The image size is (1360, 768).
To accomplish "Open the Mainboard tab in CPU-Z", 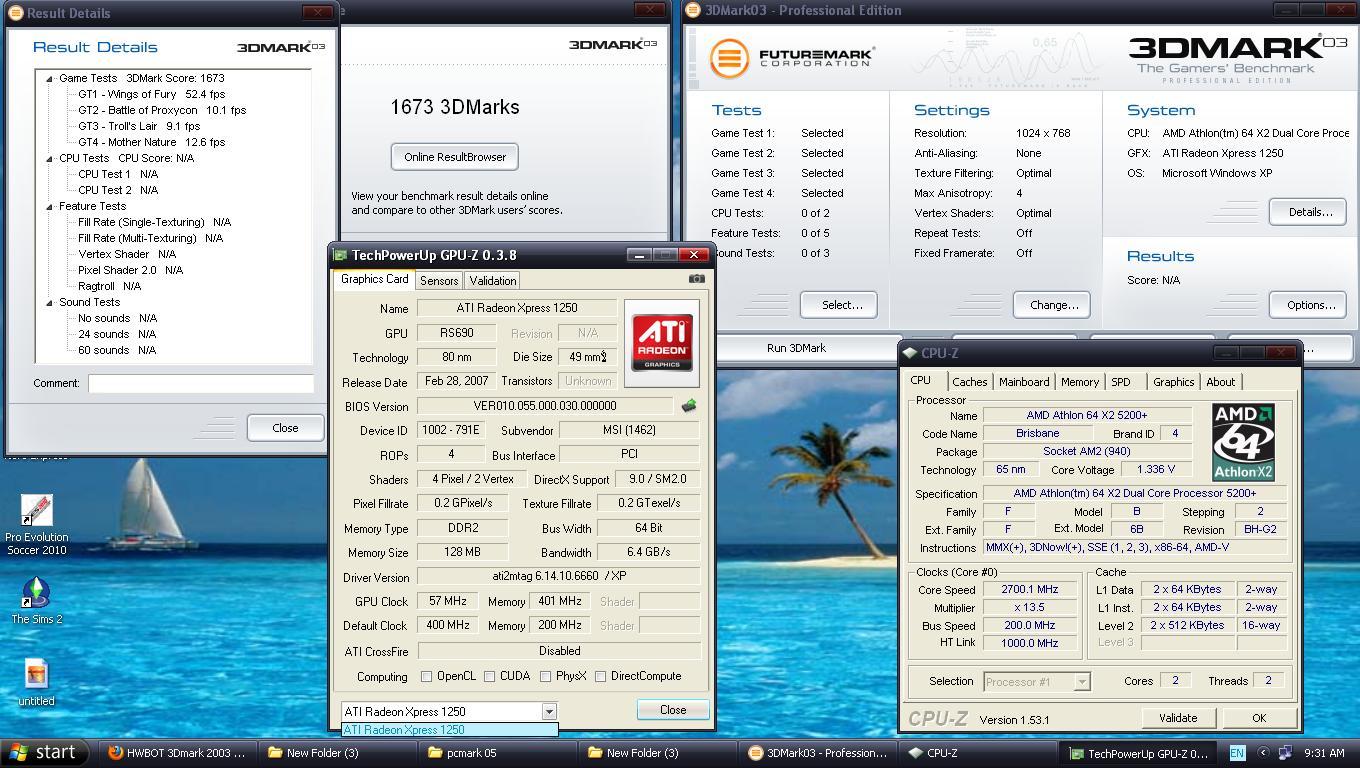I will [x=1024, y=382].
